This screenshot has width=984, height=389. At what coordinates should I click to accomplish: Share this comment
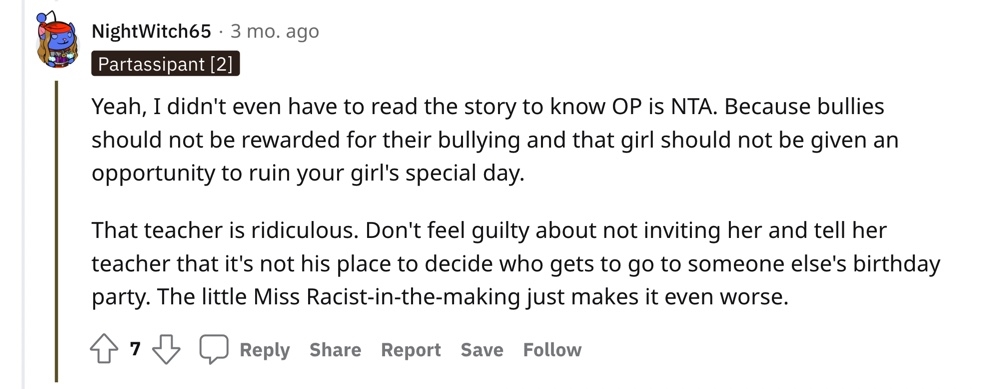[x=335, y=349]
